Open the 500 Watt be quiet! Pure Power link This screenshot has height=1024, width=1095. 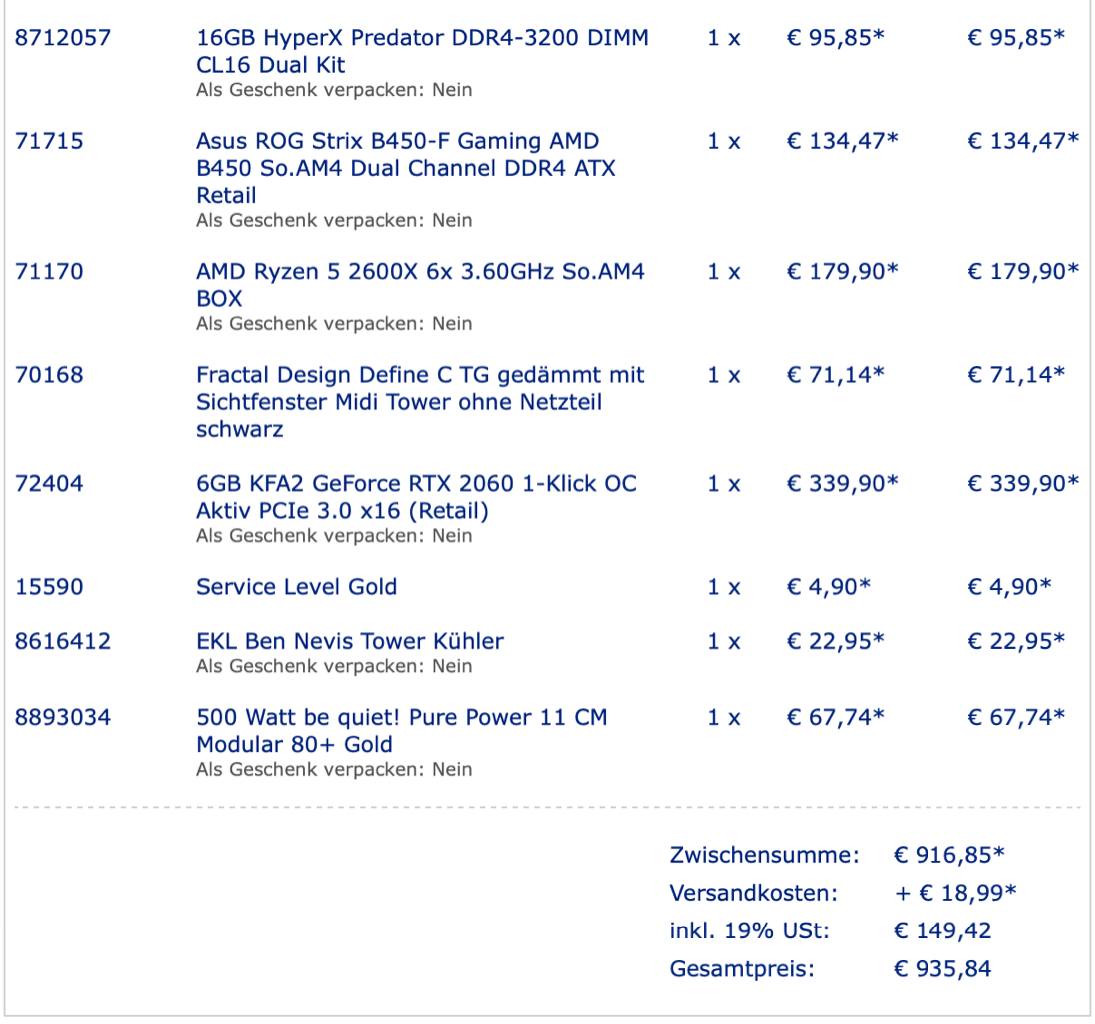coord(402,731)
